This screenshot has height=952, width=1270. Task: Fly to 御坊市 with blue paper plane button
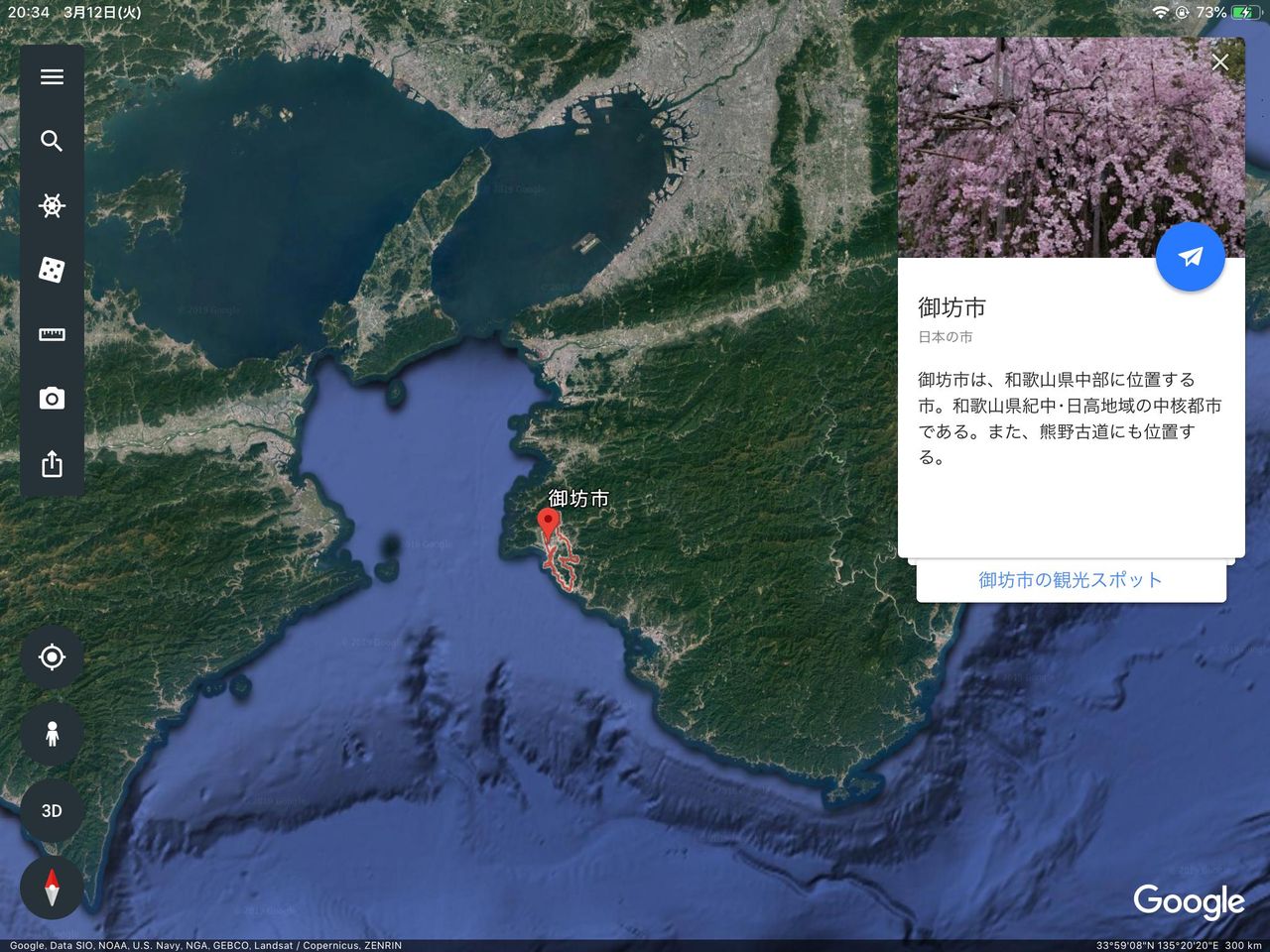coord(1190,257)
